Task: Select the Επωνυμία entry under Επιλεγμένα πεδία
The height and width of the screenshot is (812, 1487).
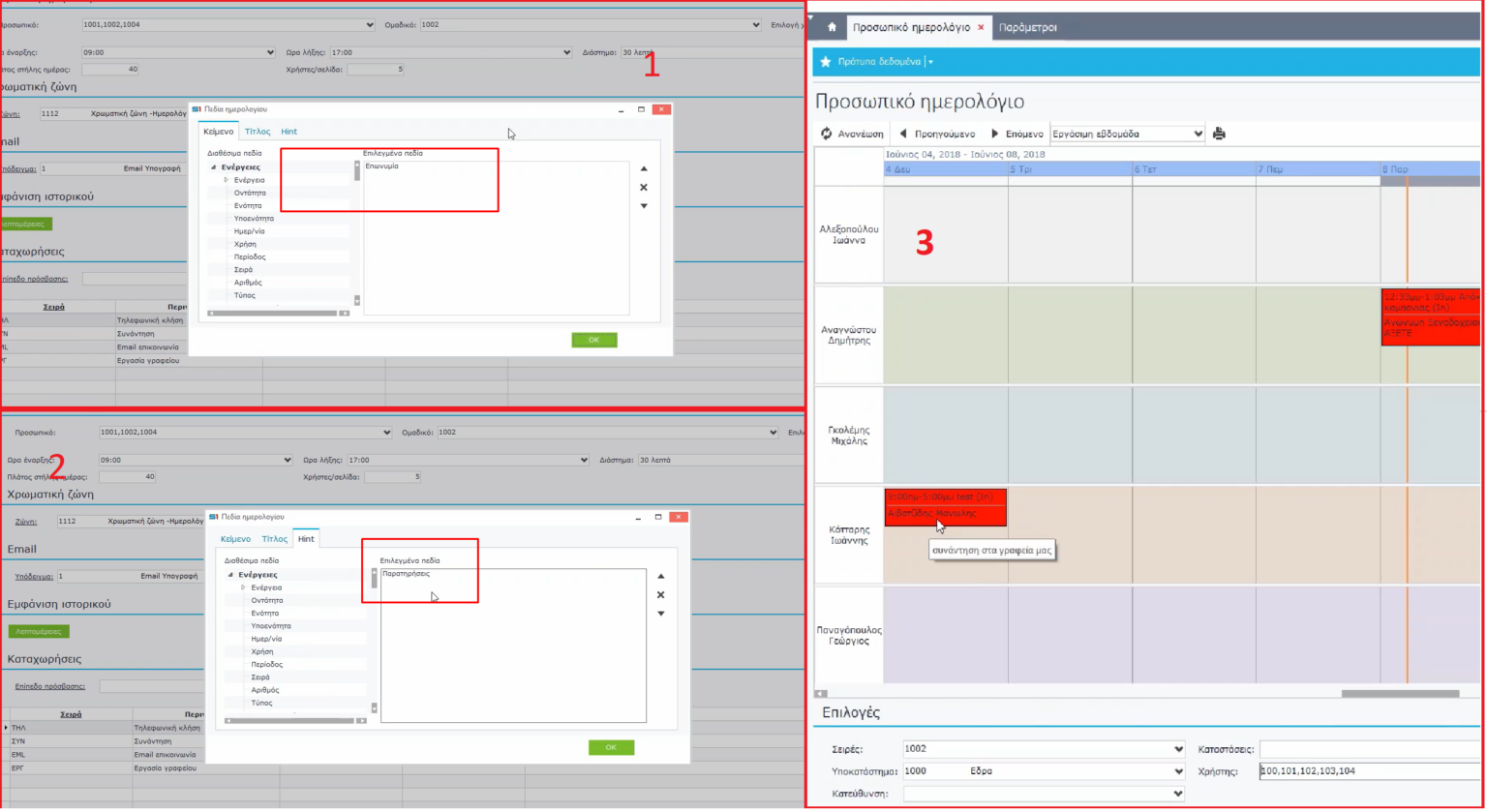Action: [x=381, y=166]
